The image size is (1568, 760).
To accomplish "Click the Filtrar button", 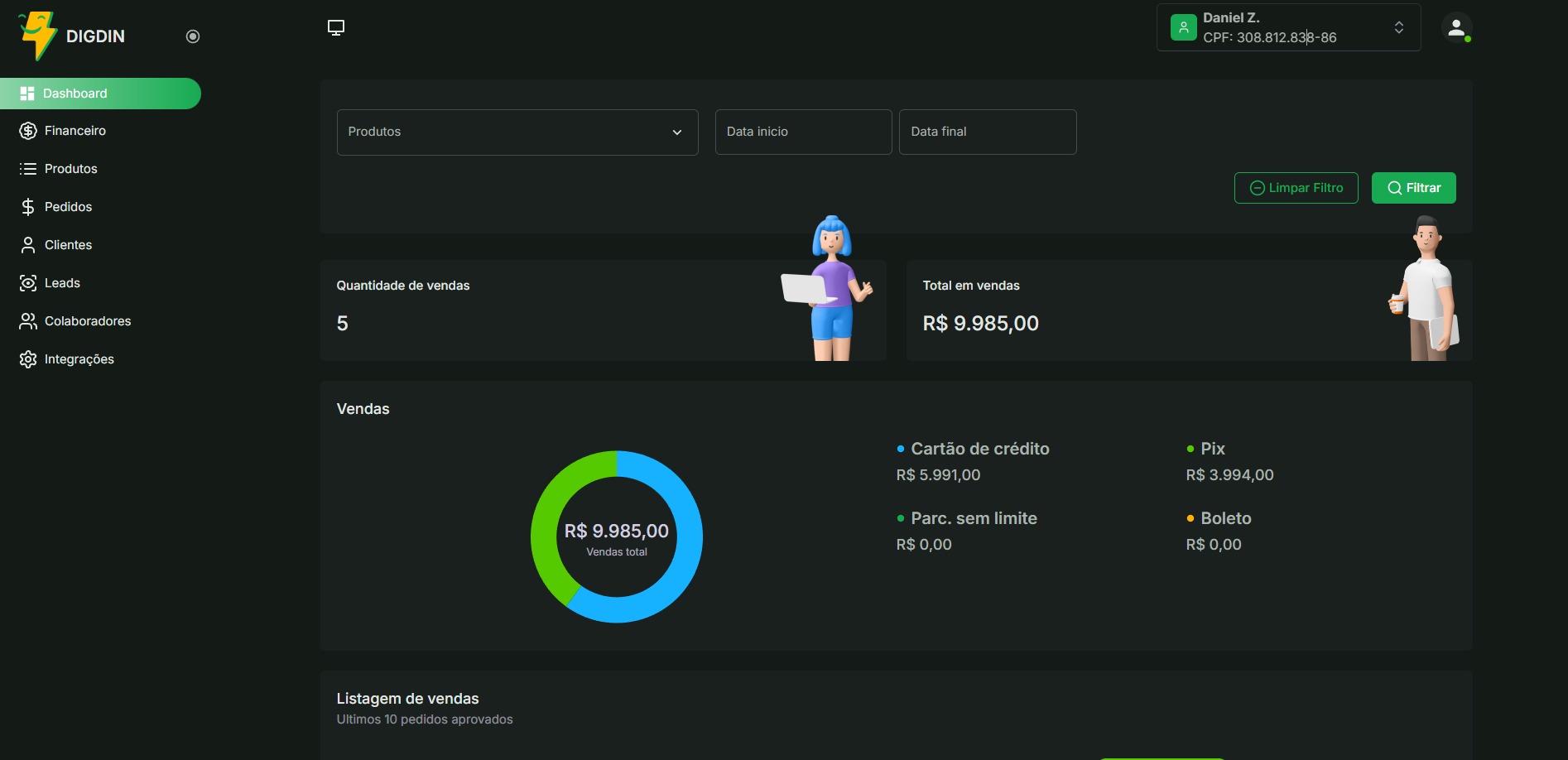I will point(1413,188).
